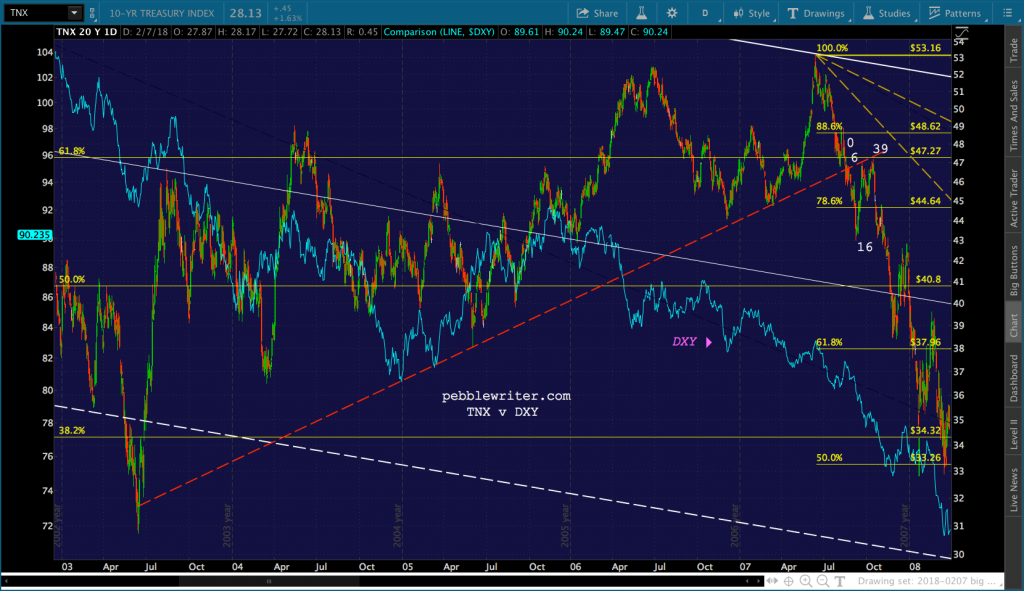Click the last price 28.13 in header

coord(246,13)
